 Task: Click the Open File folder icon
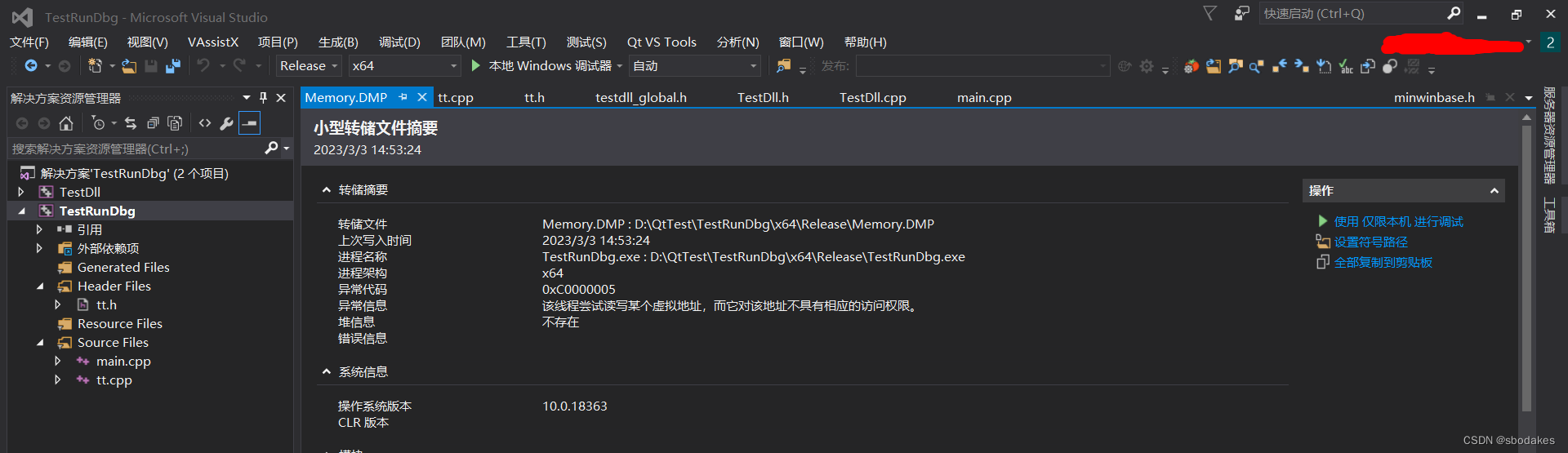coord(129,66)
